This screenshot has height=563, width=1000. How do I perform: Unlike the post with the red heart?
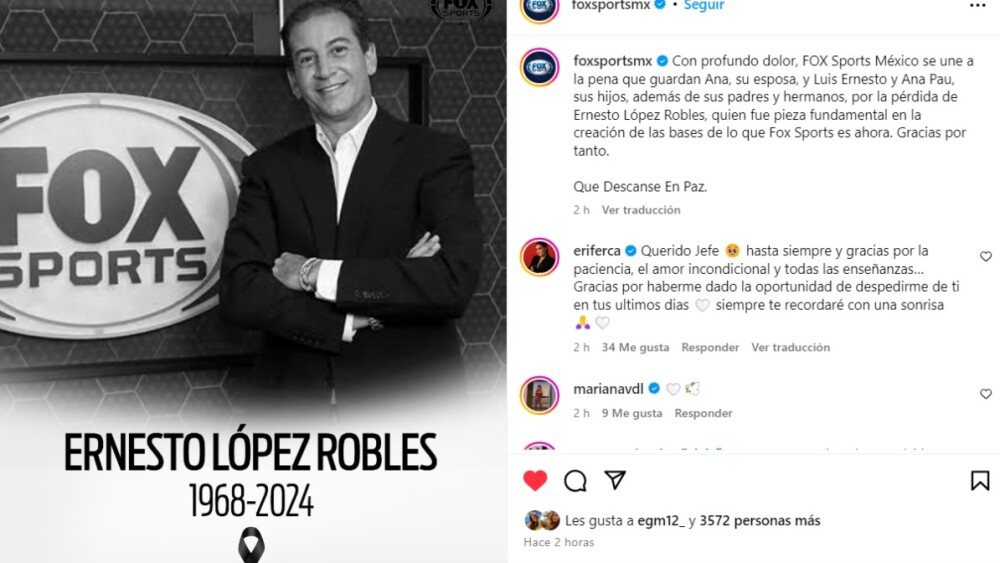pyautogui.click(x=535, y=480)
